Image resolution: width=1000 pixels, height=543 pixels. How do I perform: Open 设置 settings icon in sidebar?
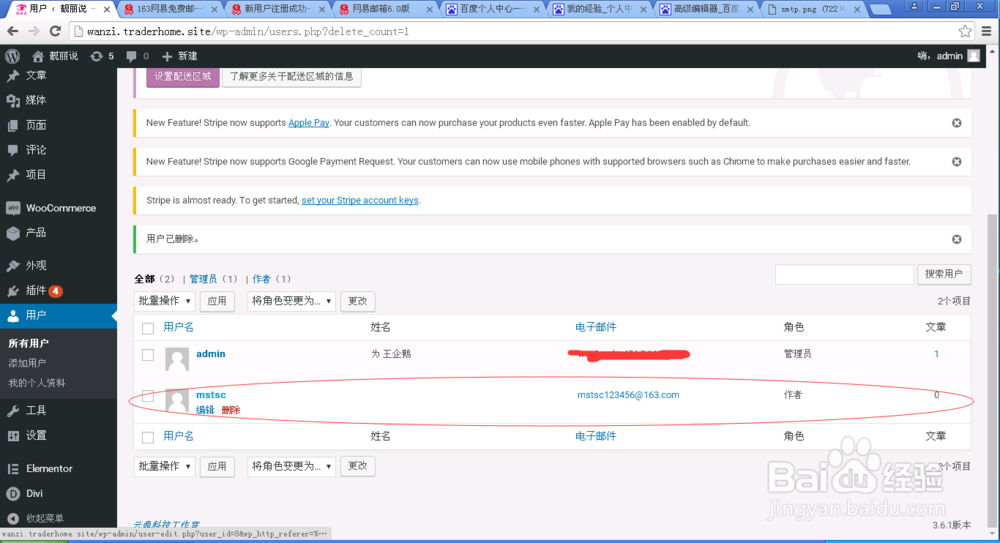click(x=13, y=436)
